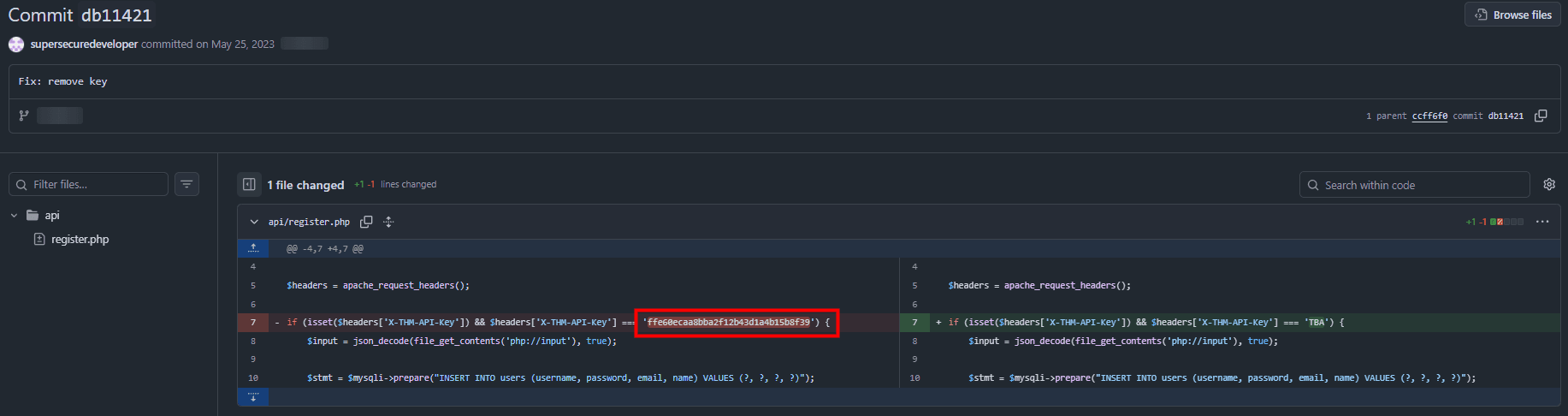Copy the api/register.php file path
Image resolution: width=1568 pixels, height=416 pixels.
[x=366, y=222]
